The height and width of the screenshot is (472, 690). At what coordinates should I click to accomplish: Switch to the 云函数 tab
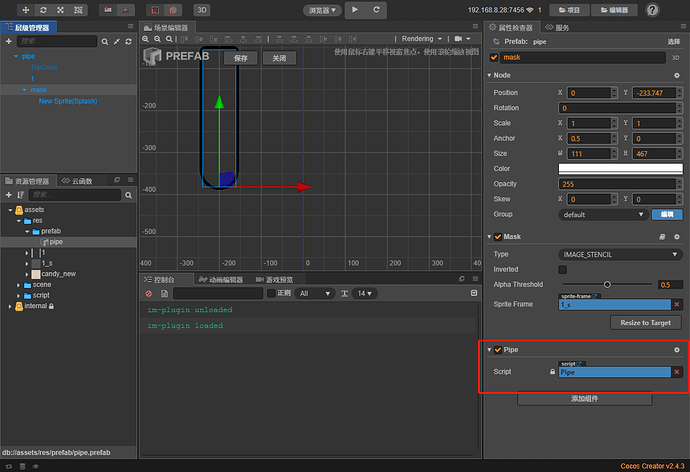click(x=77, y=181)
